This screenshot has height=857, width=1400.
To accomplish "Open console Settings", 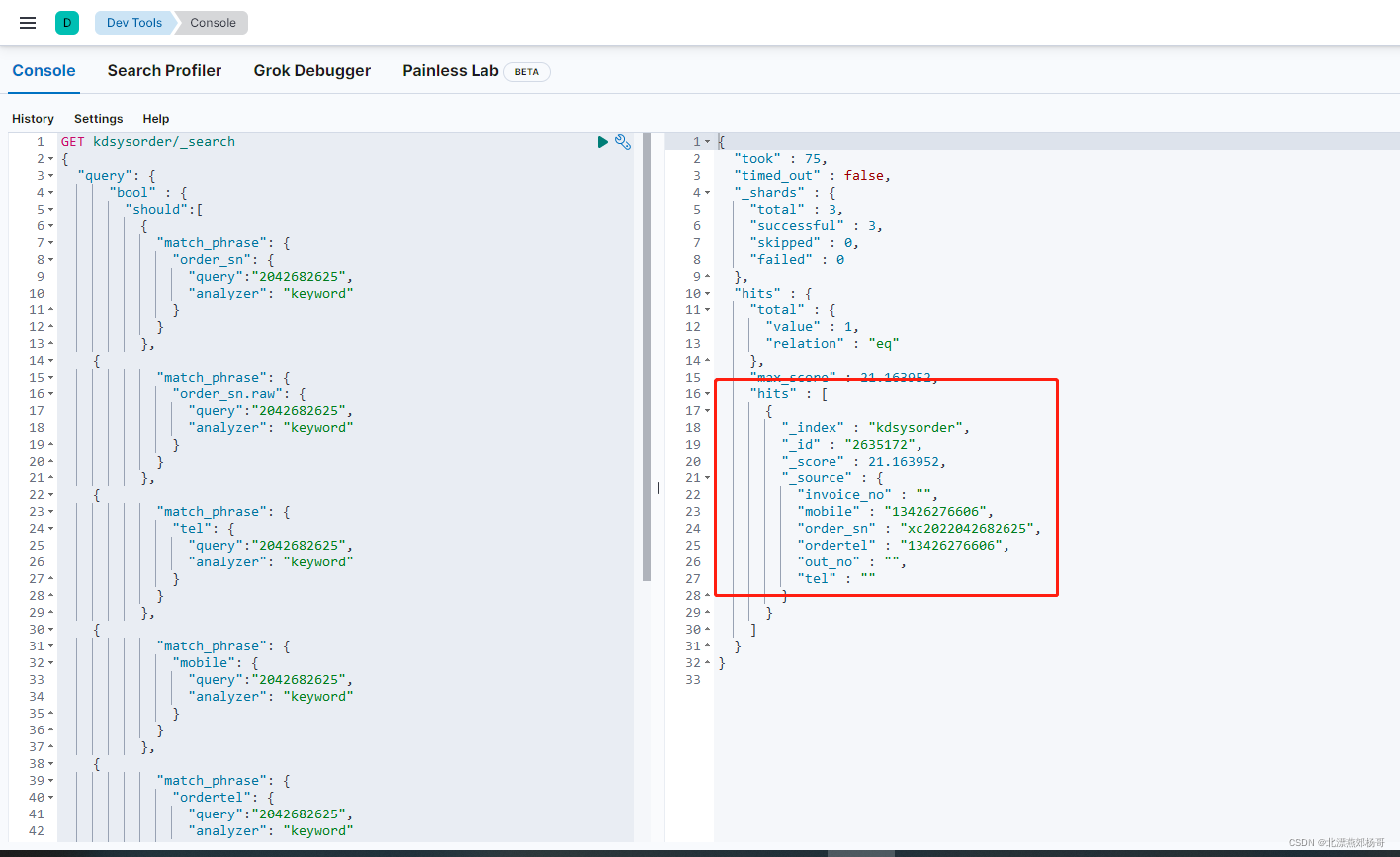I will pos(99,119).
